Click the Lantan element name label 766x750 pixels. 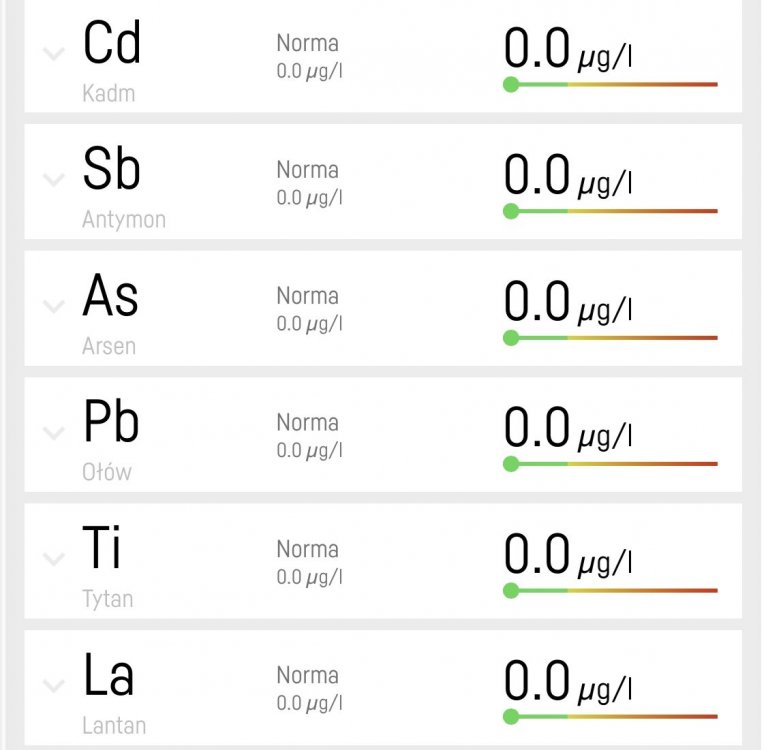pyautogui.click(x=114, y=726)
